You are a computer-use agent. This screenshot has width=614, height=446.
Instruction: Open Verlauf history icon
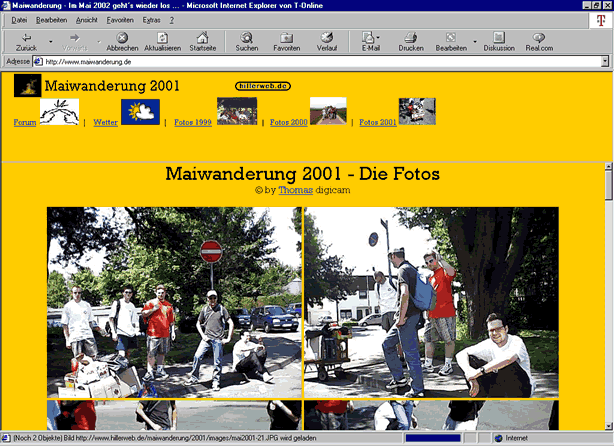[326, 38]
